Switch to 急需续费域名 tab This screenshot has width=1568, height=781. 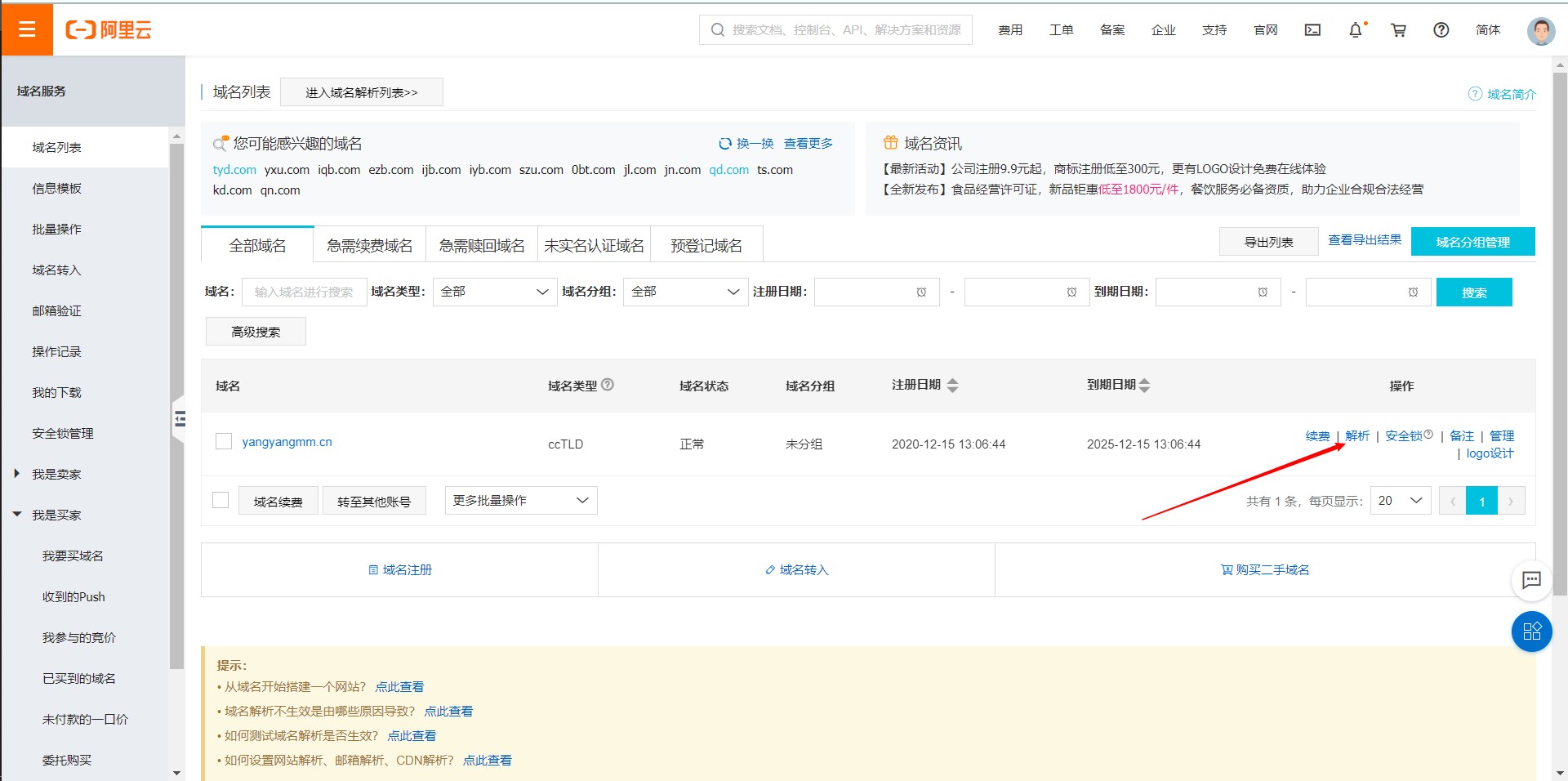pos(370,245)
